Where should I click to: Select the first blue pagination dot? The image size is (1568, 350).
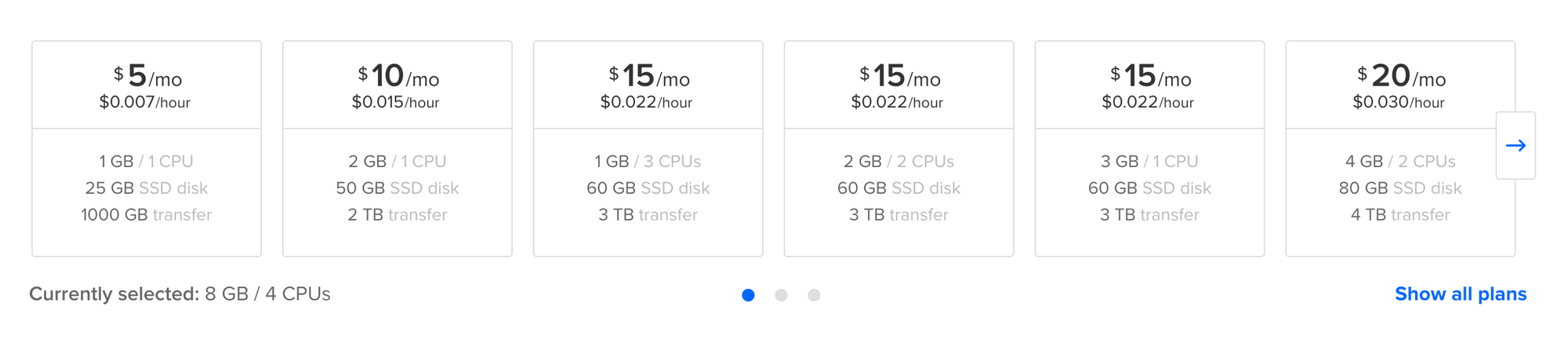[x=748, y=295]
